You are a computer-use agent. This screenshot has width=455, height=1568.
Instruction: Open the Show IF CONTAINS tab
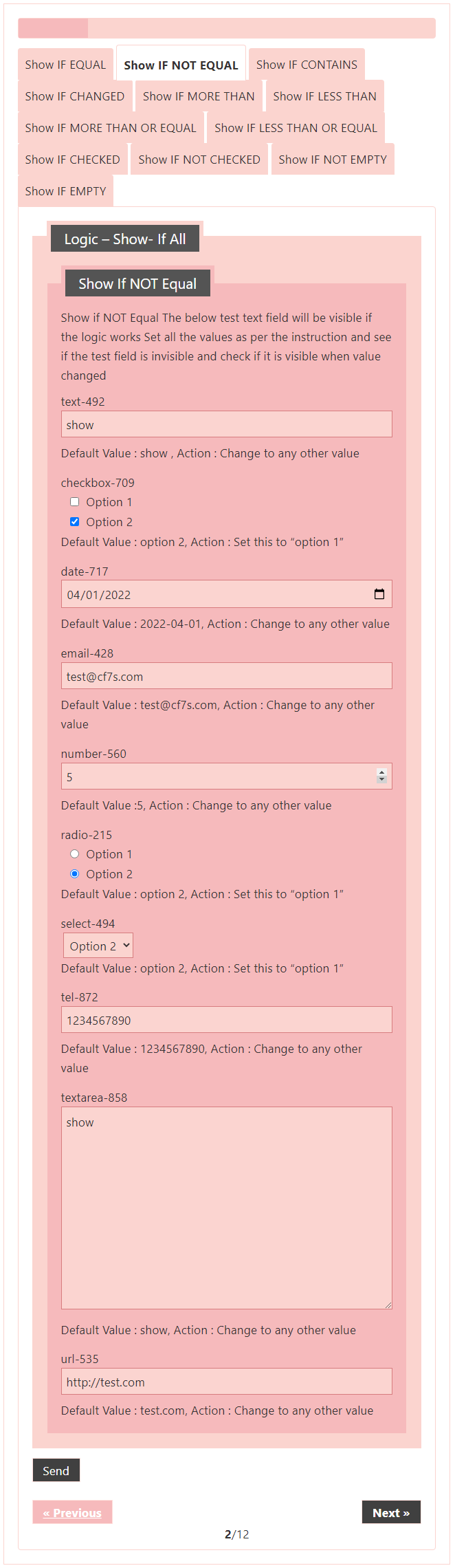307,65
